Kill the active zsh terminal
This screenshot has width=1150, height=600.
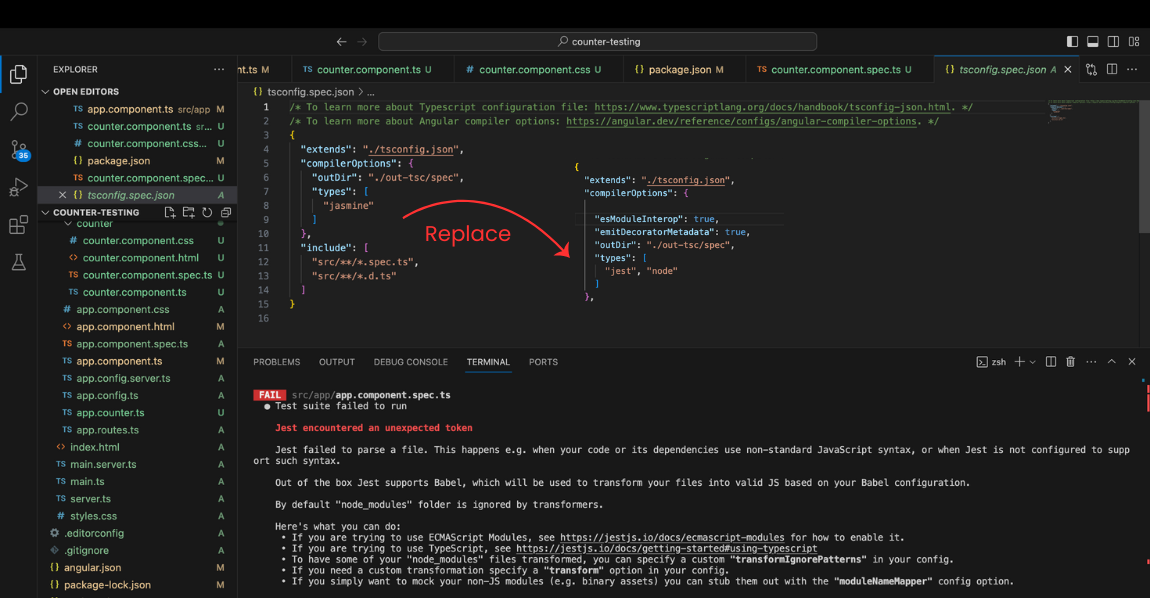1070,361
